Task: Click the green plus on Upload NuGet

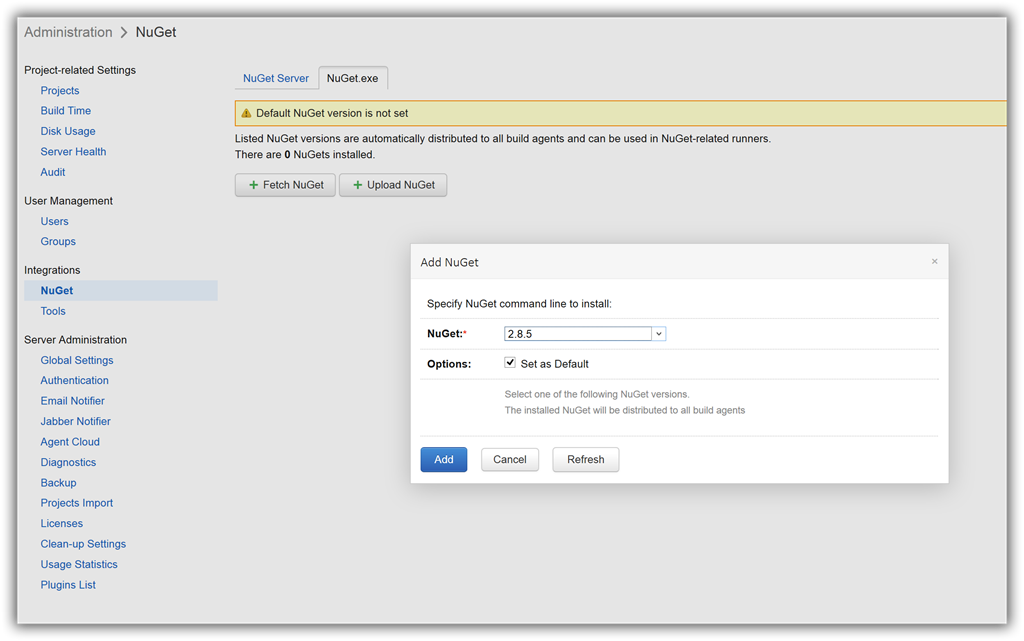Action: coord(357,185)
